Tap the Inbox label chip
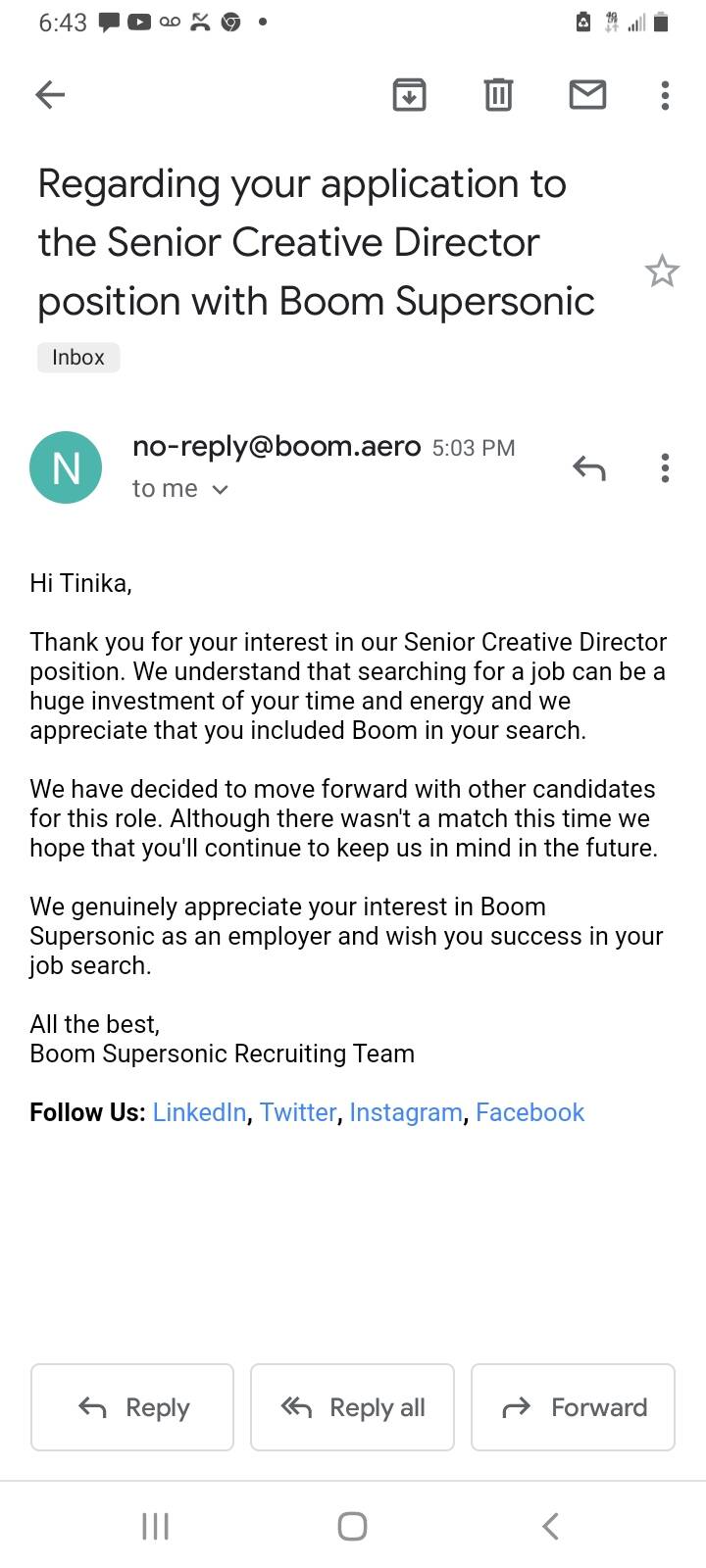 pyautogui.click(x=78, y=358)
